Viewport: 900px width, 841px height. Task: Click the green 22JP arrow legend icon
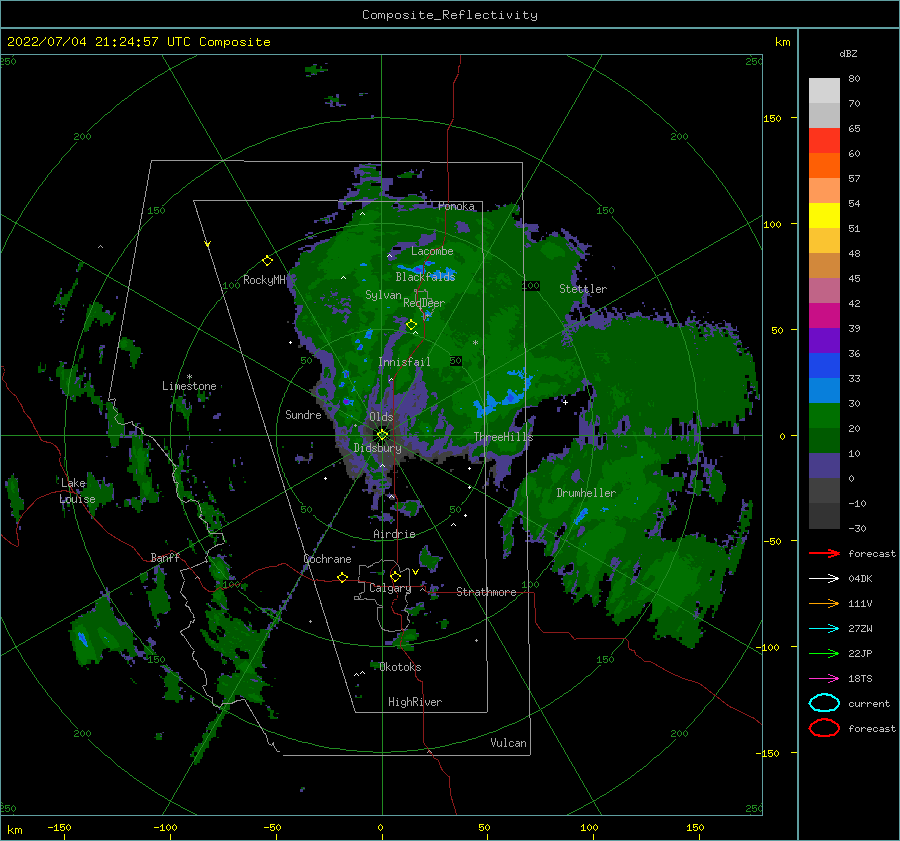824,653
